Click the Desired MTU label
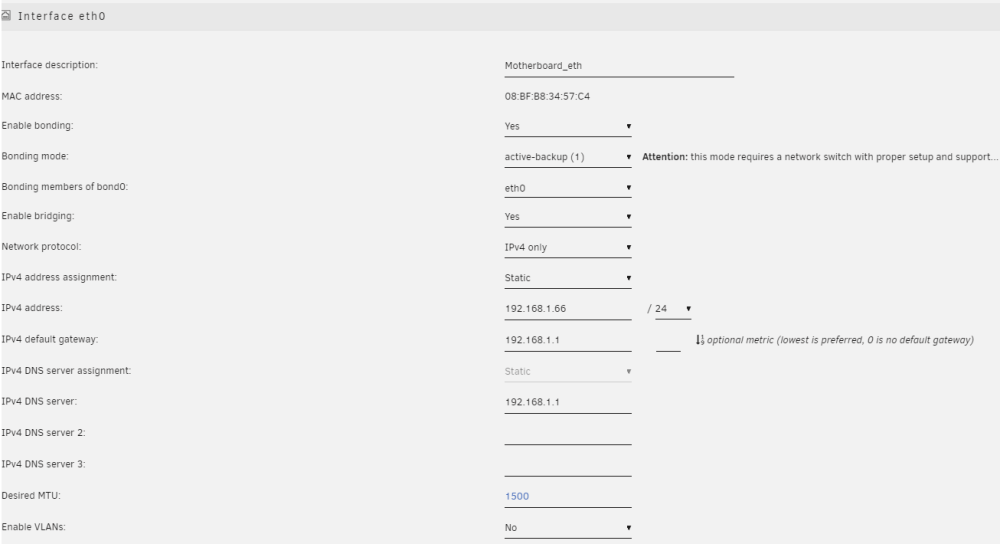The height and width of the screenshot is (544, 1000). [31, 496]
